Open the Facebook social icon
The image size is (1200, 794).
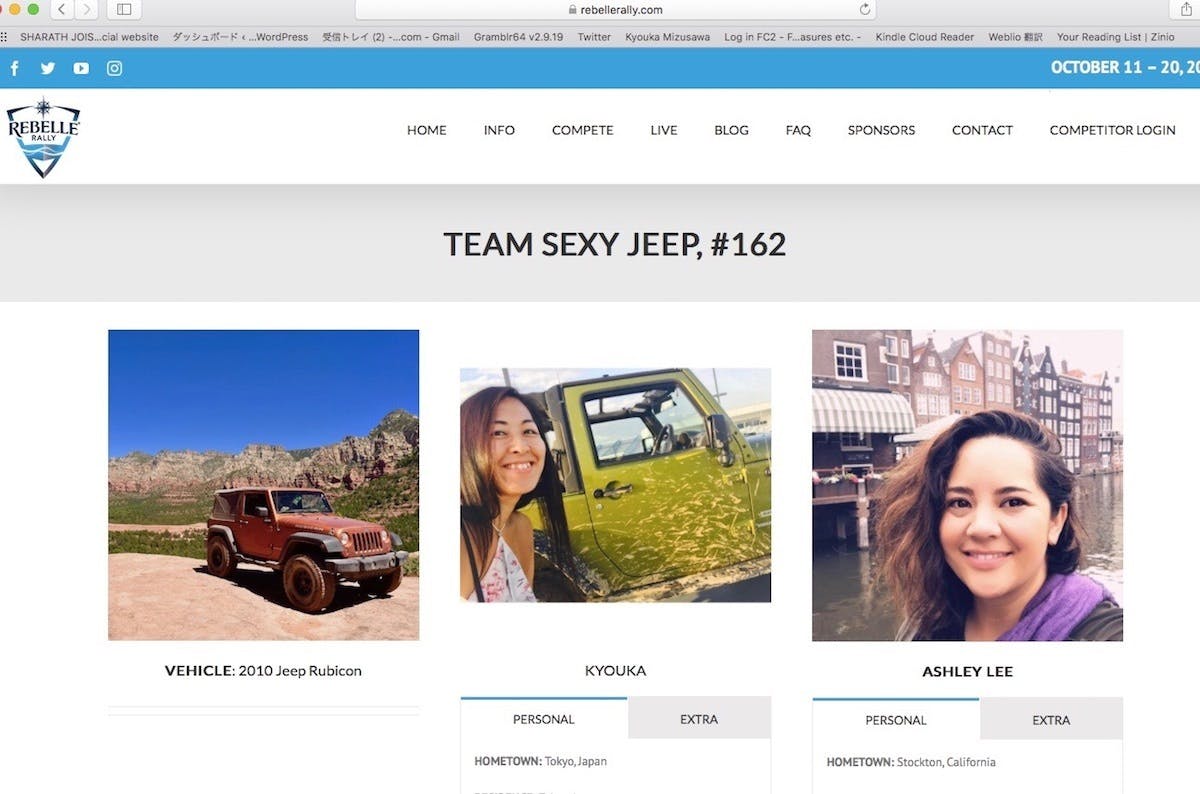pos(15,69)
